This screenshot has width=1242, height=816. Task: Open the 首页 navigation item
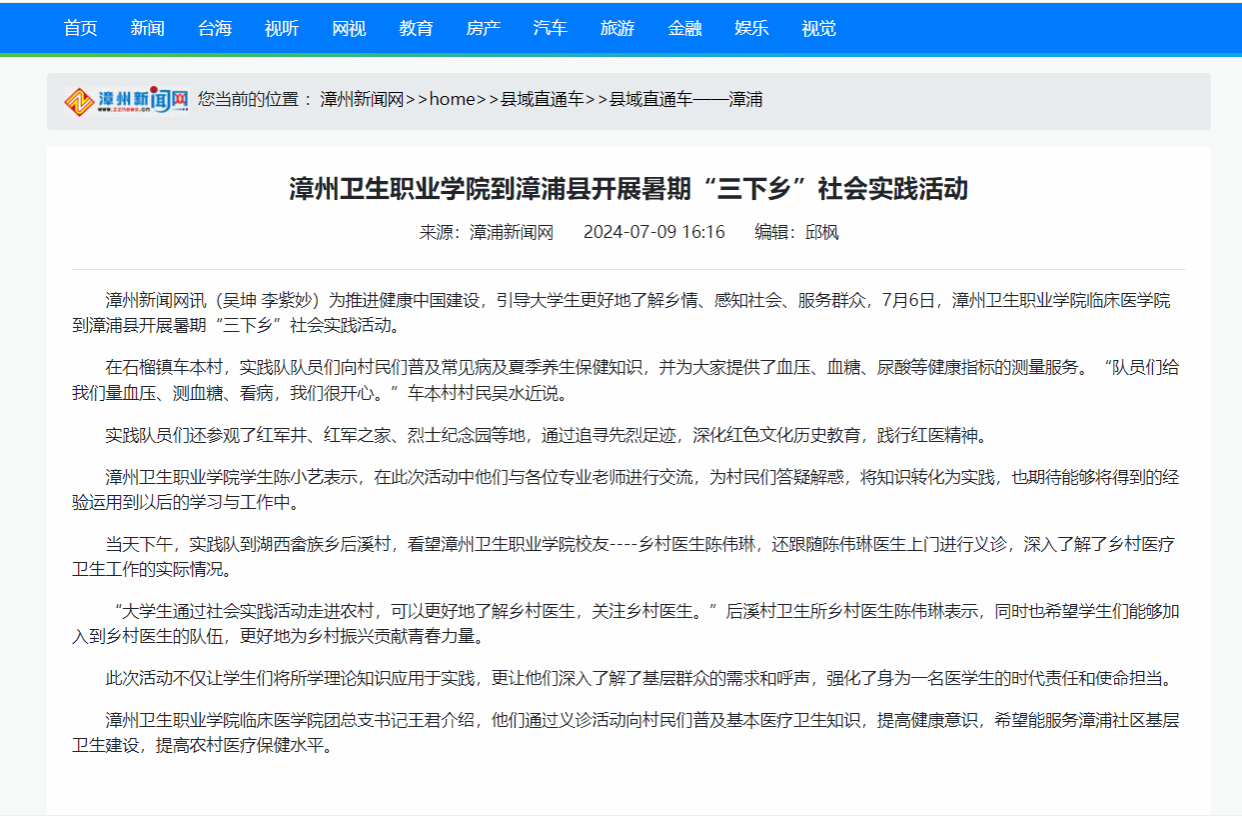click(80, 28)
